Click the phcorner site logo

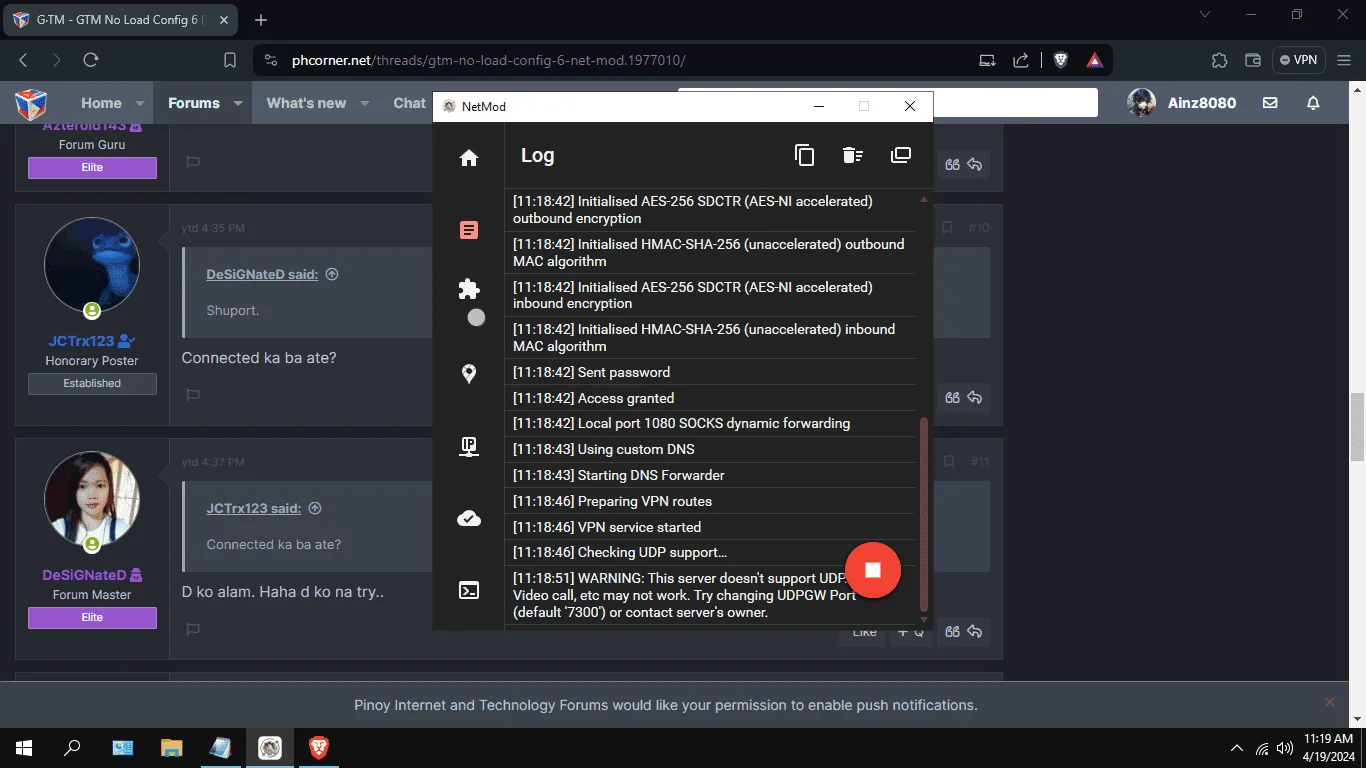[x=31, y=103]
